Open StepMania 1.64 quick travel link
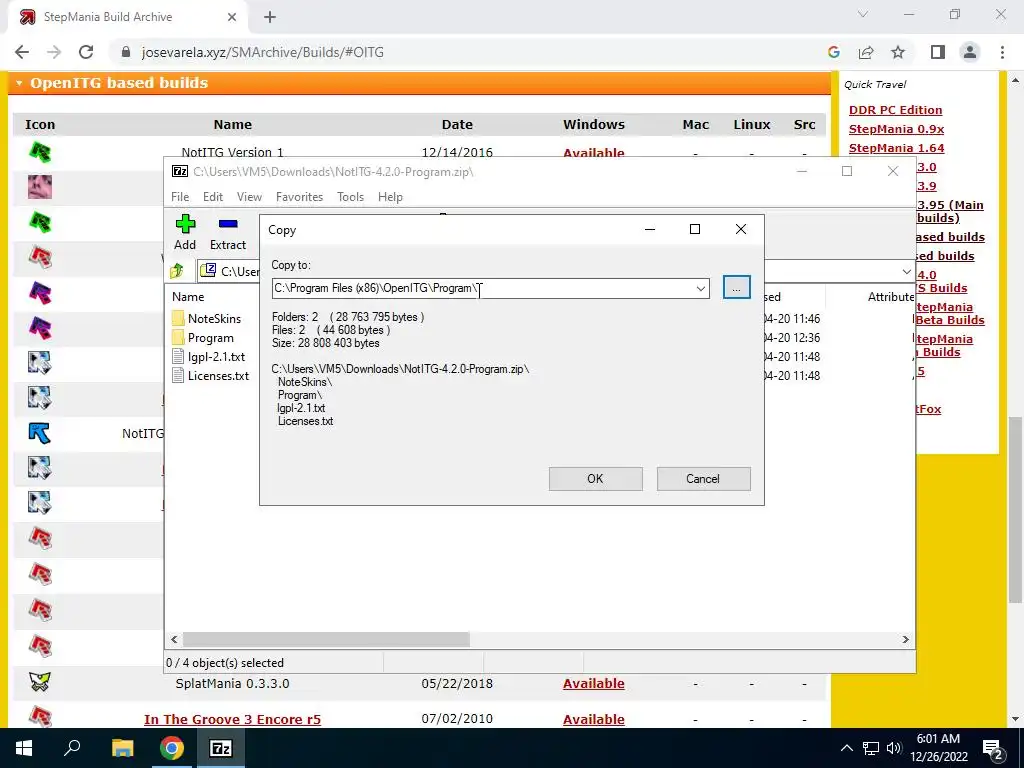 pos(896,148)
